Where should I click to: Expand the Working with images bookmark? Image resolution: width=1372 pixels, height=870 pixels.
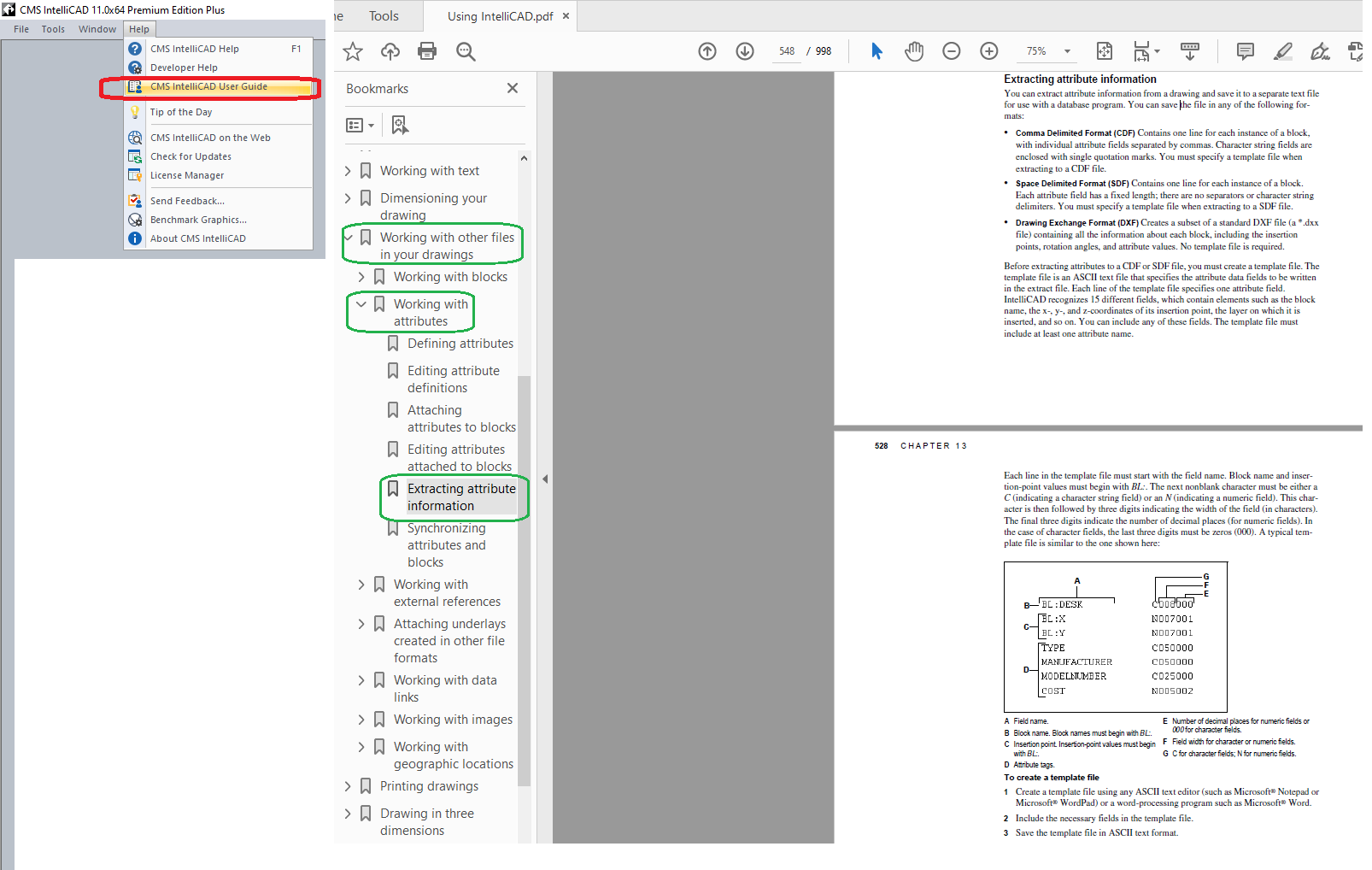[361, 720]
